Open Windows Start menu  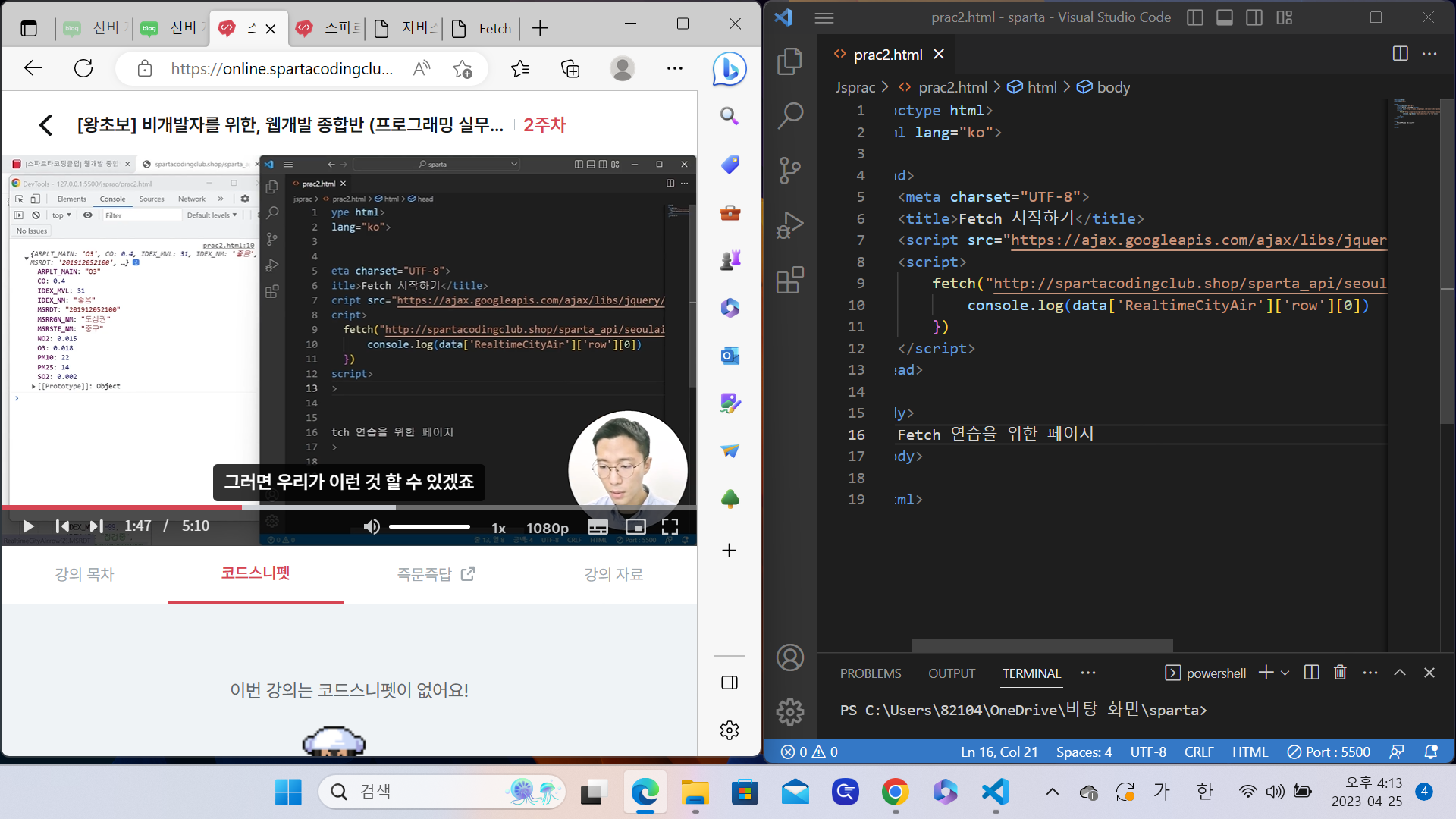[x=288, y=792]
